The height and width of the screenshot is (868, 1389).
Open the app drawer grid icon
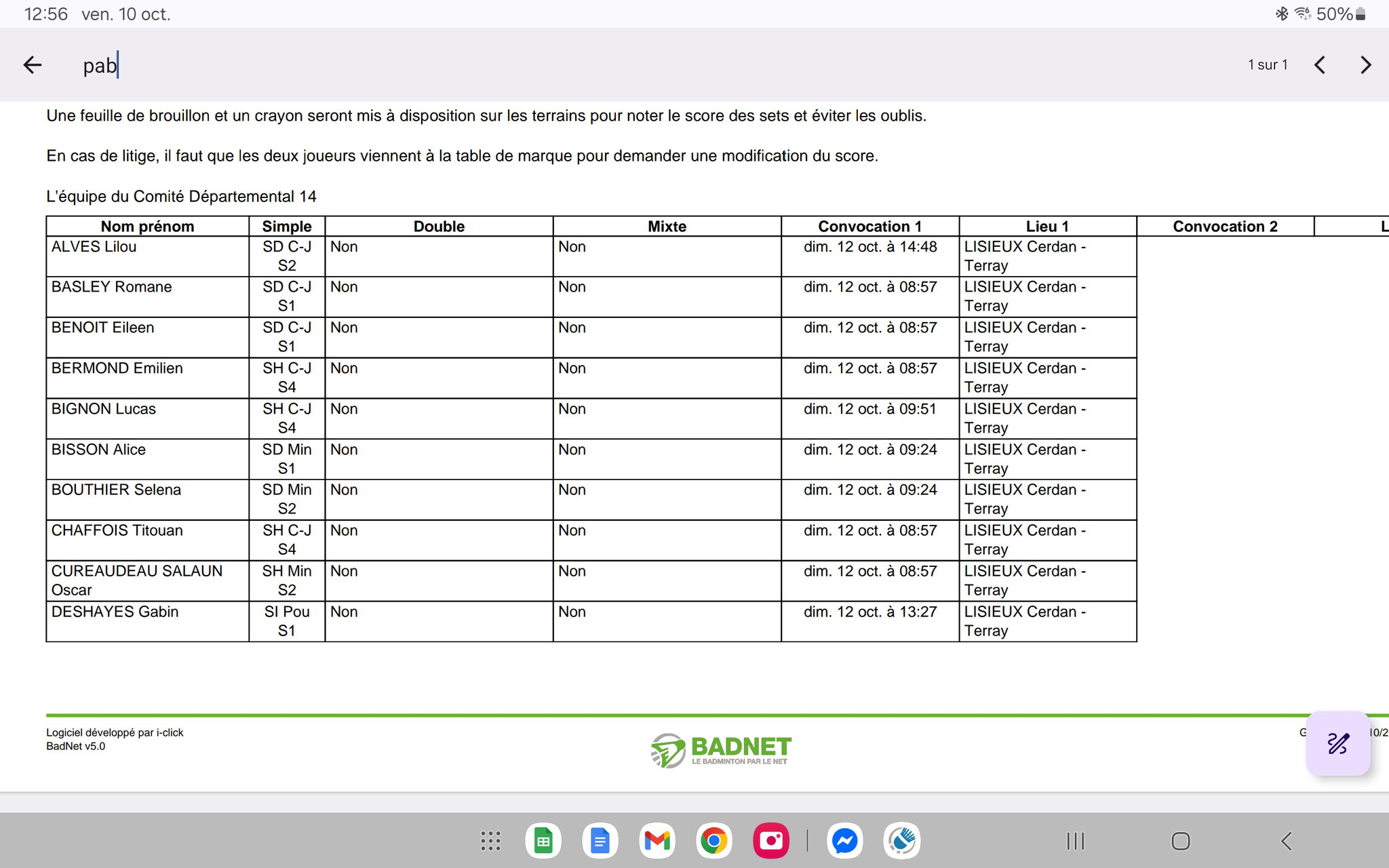(490, 841)
